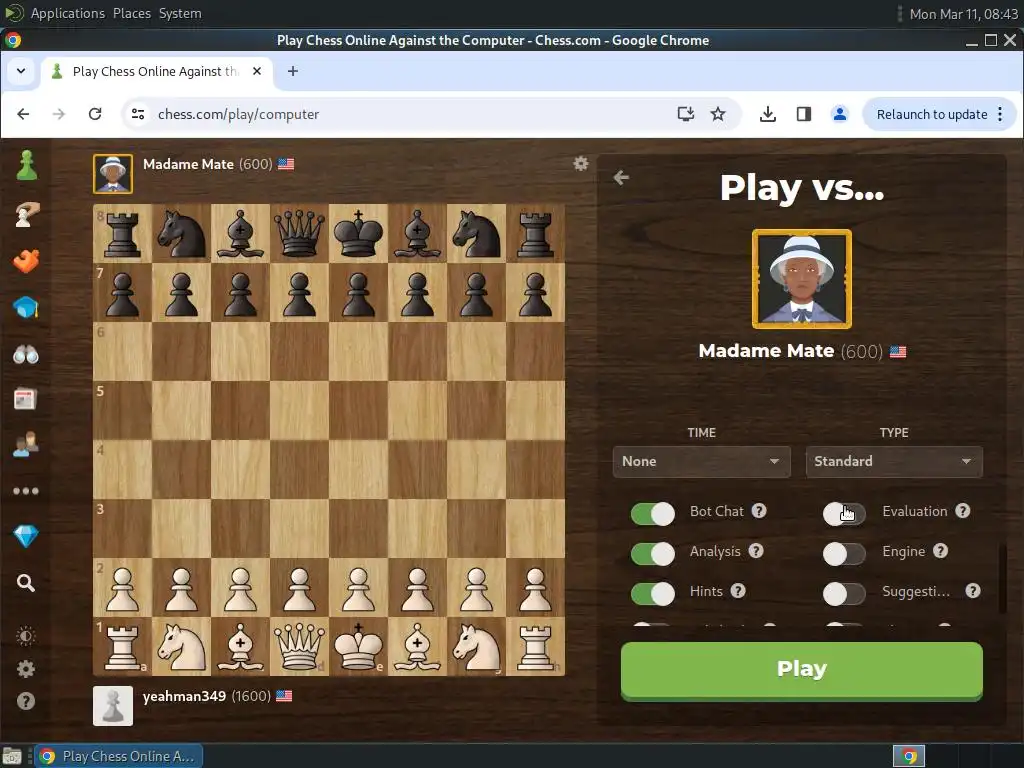The height and width of the screenshot is (768, 1024).
Task: Open the help question mark in sidebar
Action: click(25, 701)
